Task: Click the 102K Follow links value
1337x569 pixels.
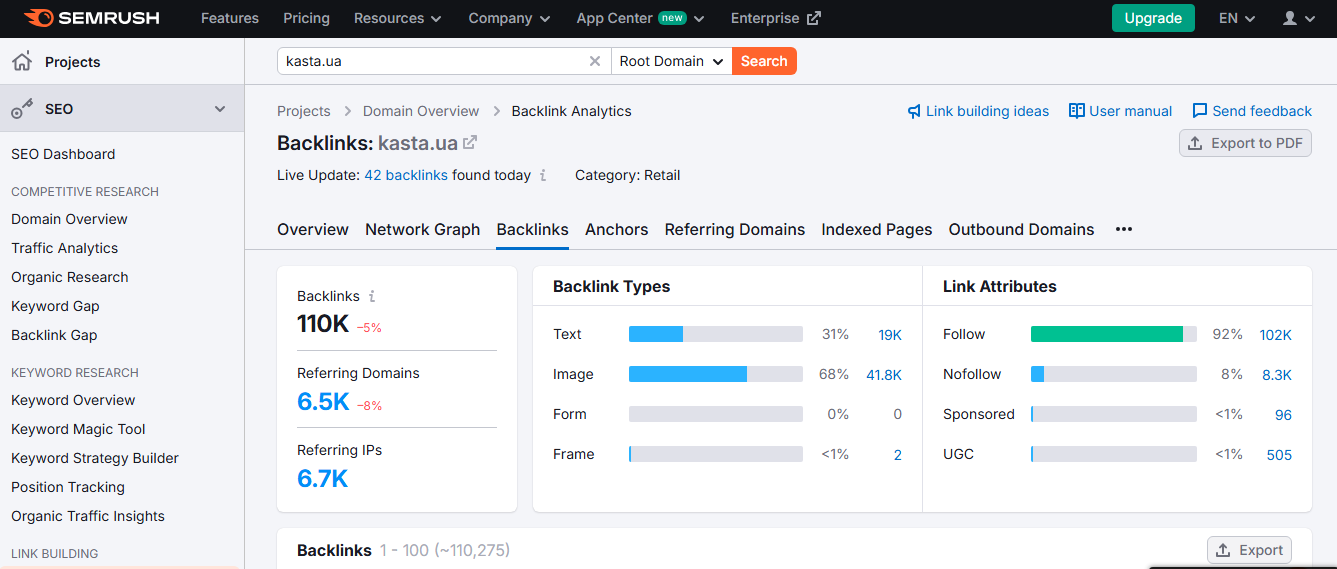Action: point(1276,335)
